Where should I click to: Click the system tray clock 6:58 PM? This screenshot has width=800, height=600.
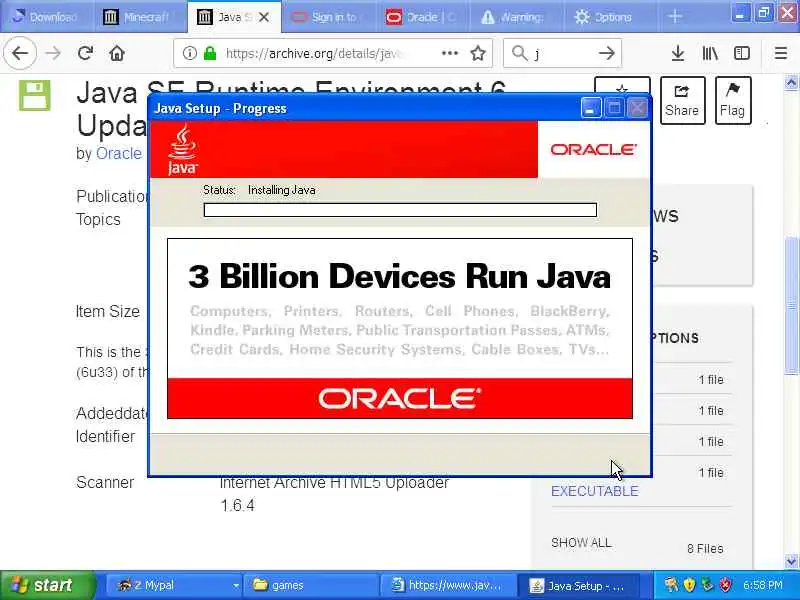click(x=763, y=585)
